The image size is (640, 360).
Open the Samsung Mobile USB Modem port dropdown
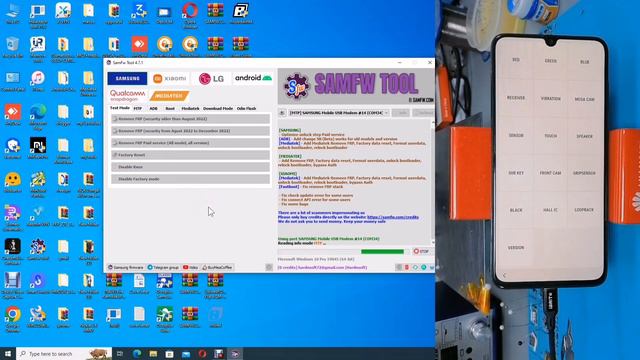pyautogui.click(x=339, y=113)
